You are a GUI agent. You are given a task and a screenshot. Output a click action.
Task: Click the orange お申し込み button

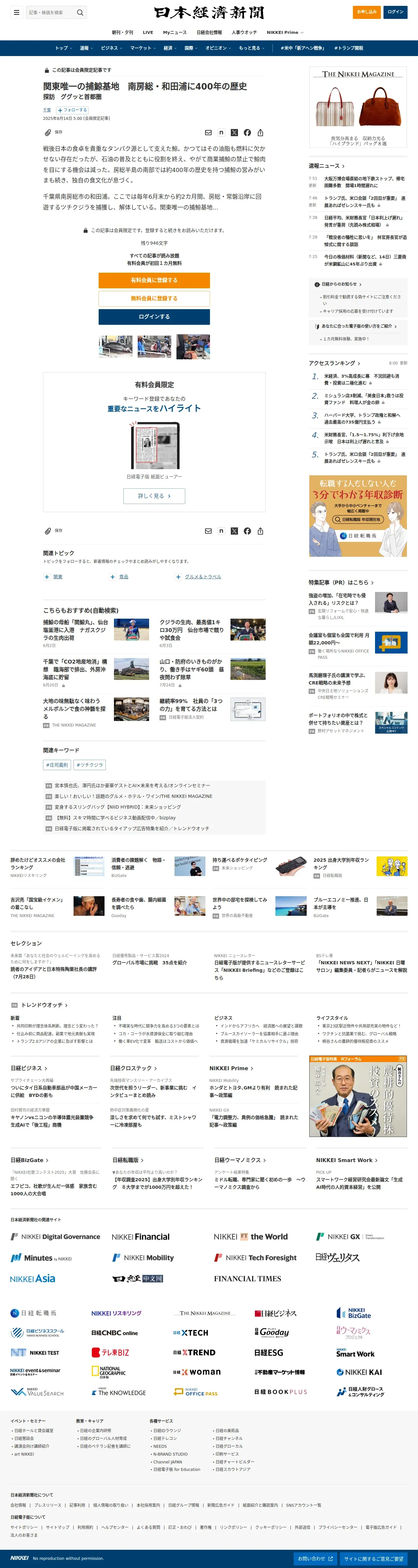coord(366,11)
